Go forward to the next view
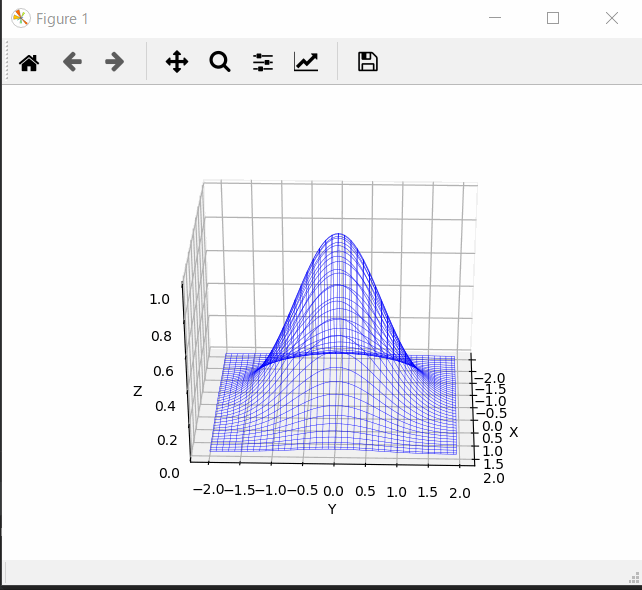 coord(114,62)
